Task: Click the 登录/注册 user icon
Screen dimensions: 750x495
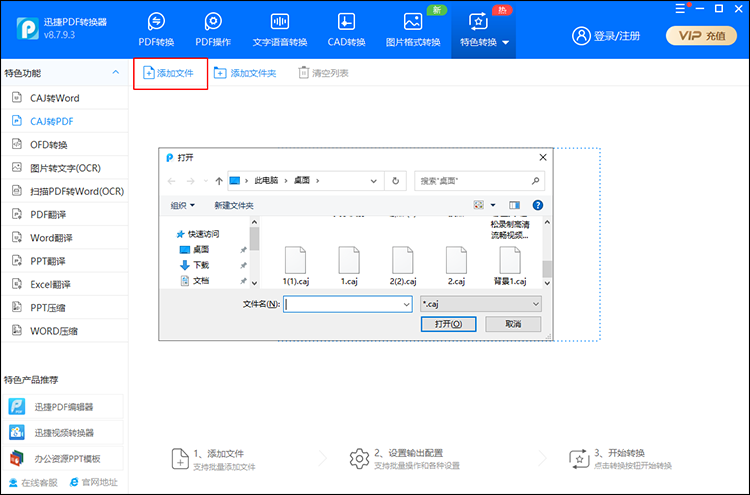Action: [x=581, y=36]
